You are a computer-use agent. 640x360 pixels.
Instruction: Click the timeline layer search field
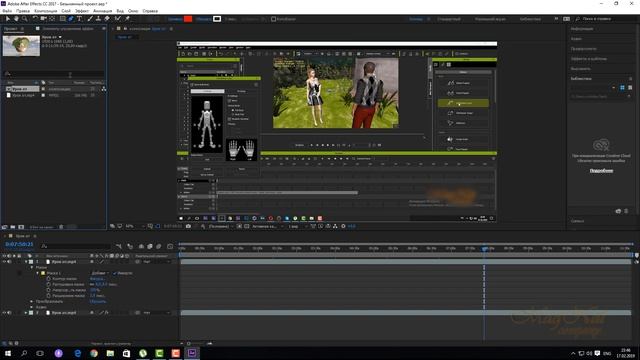76,246
